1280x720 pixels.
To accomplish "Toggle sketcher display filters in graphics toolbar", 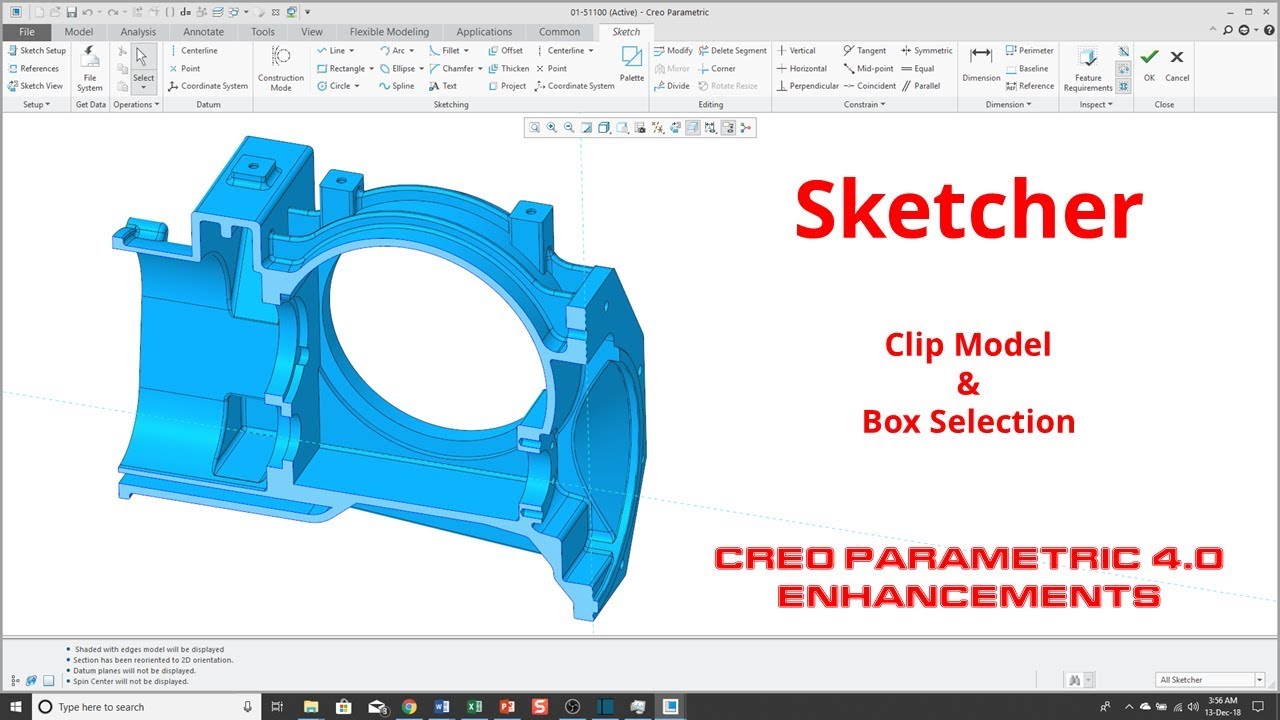I will (710, 127).
